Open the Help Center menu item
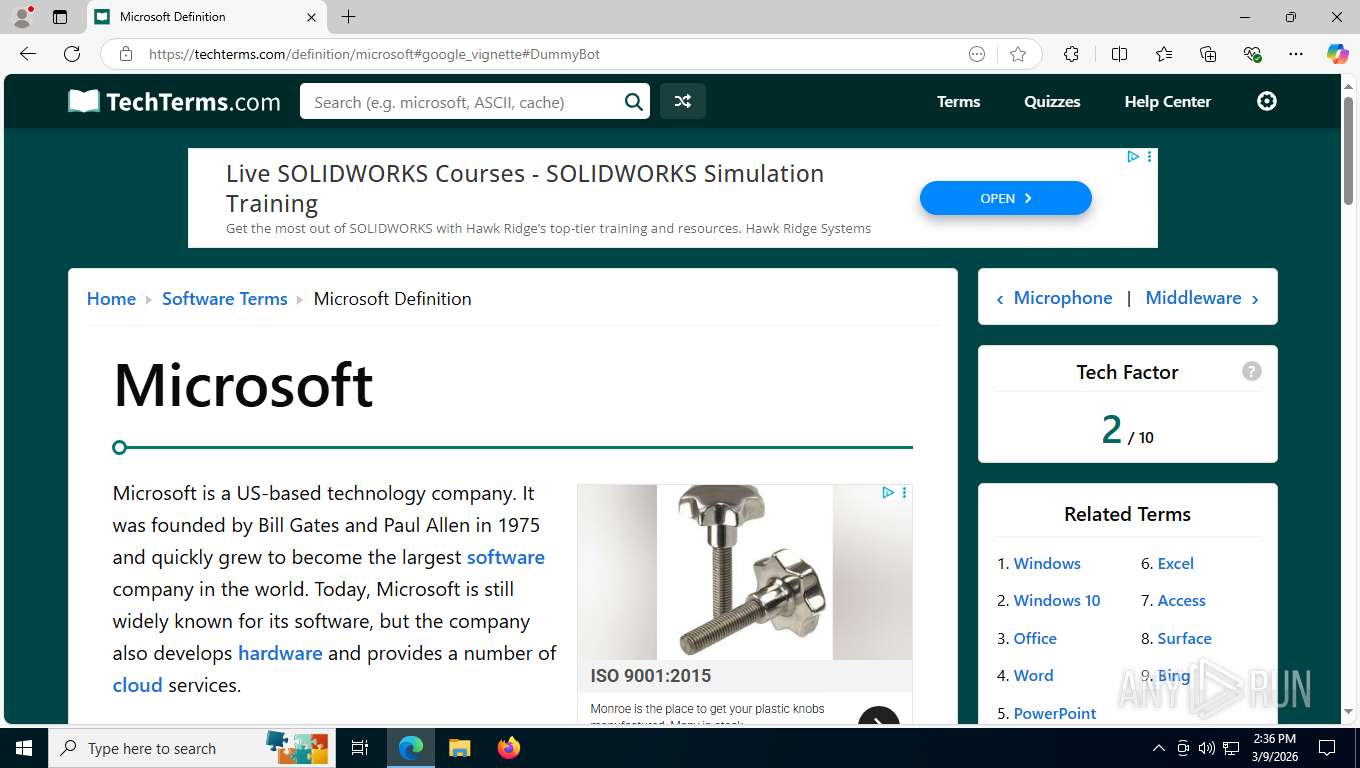Screen dimensions: 1360x768 (x=1167, y=101)
